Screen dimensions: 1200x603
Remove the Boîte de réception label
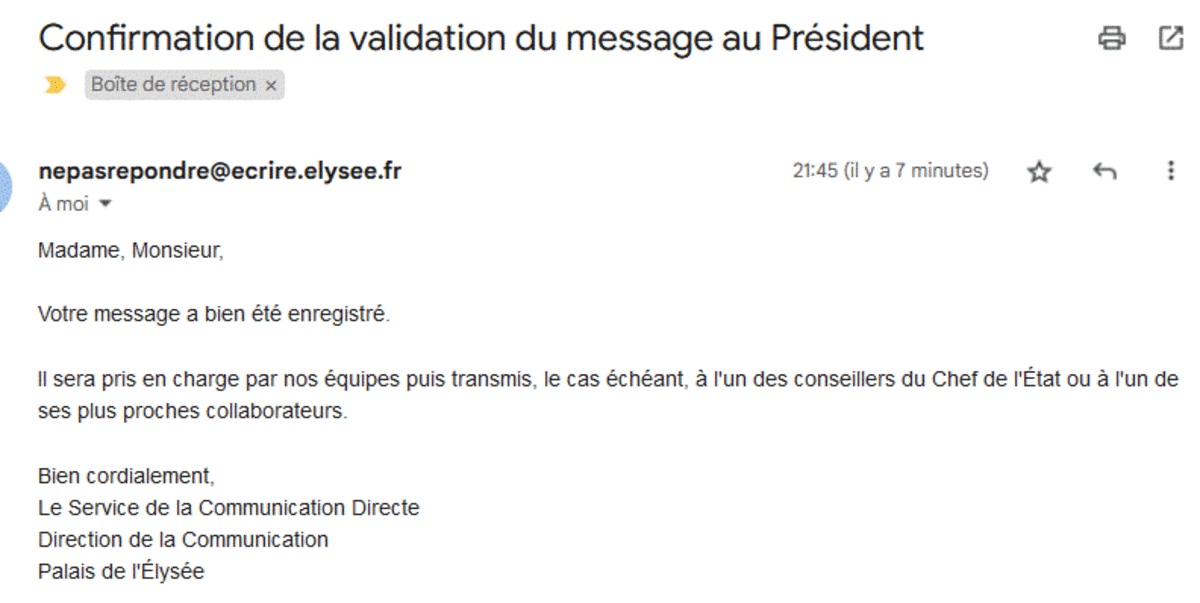click(x=270, y=86)
